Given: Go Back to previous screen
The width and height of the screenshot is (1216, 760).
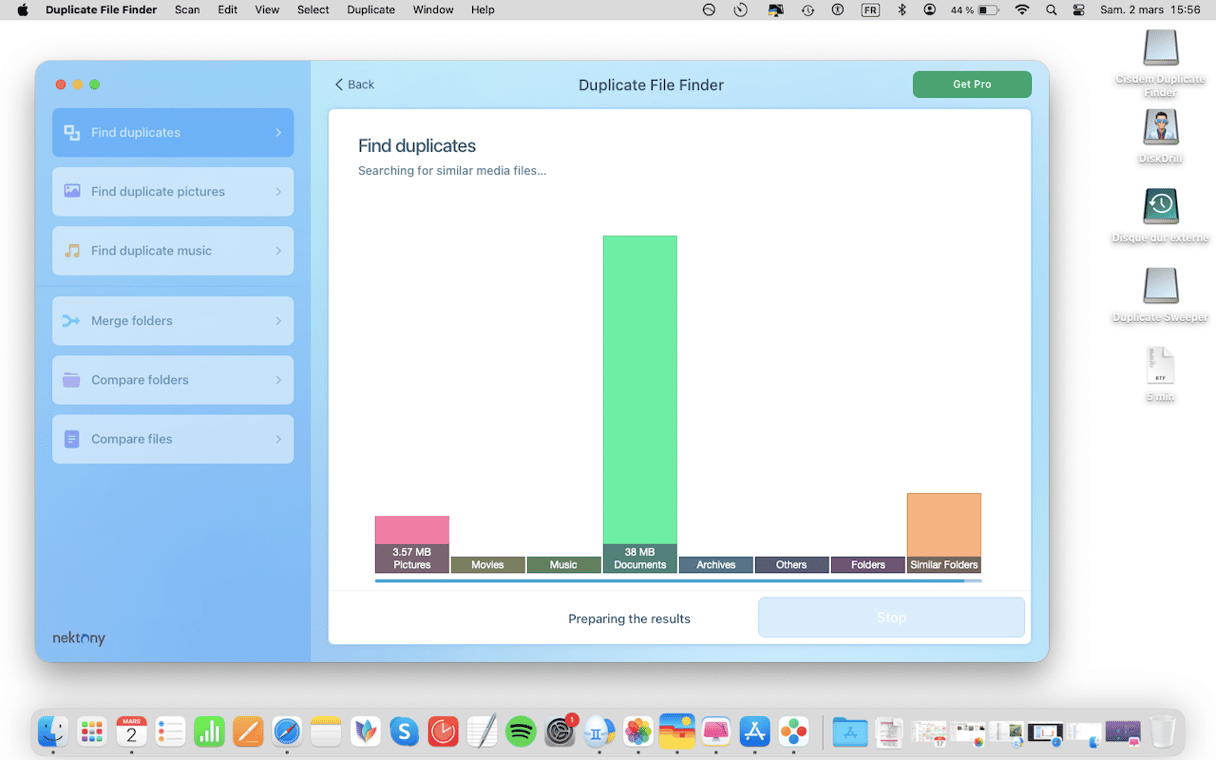Looking at the screenshot, I should (x=354, y=85).
